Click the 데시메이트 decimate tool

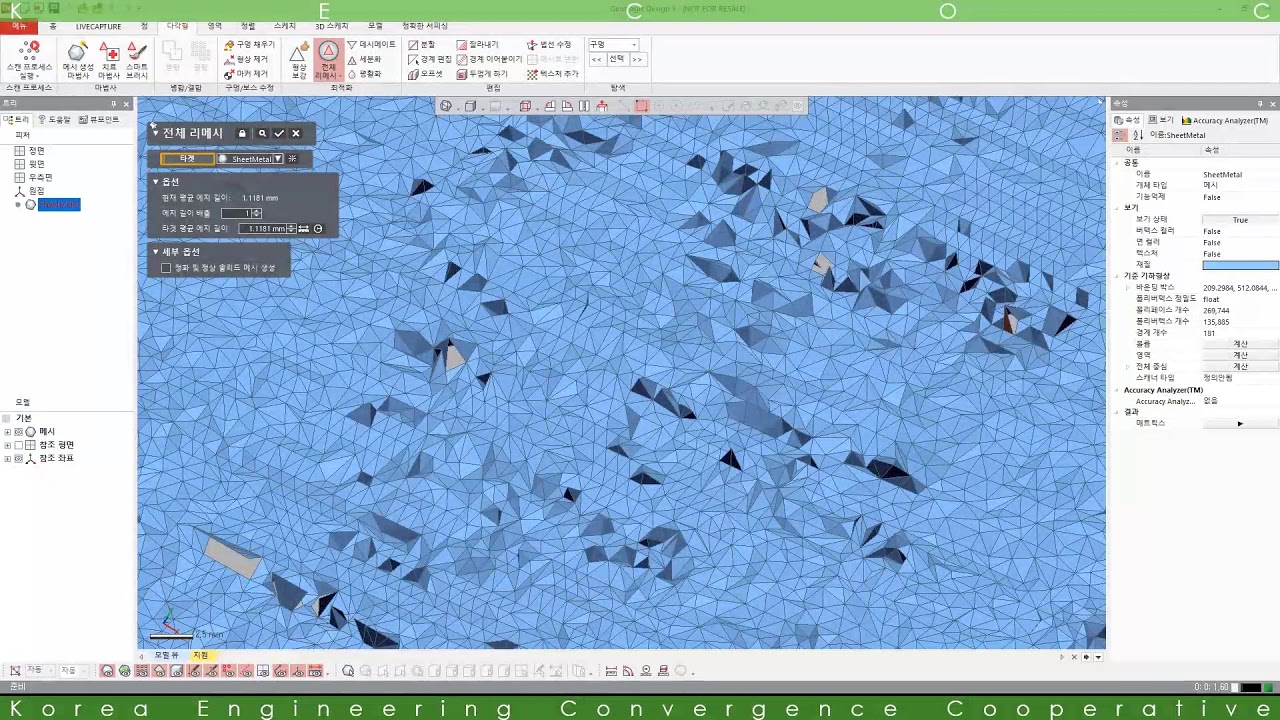pos(371,45)
